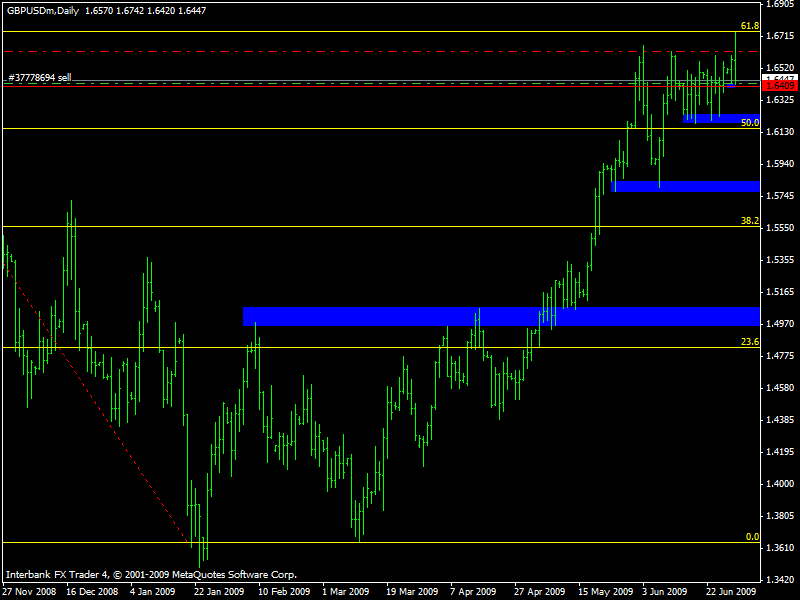Select the gray dash-dot horizontal line near top
This screenshot has height=600, width=800.
300,50
